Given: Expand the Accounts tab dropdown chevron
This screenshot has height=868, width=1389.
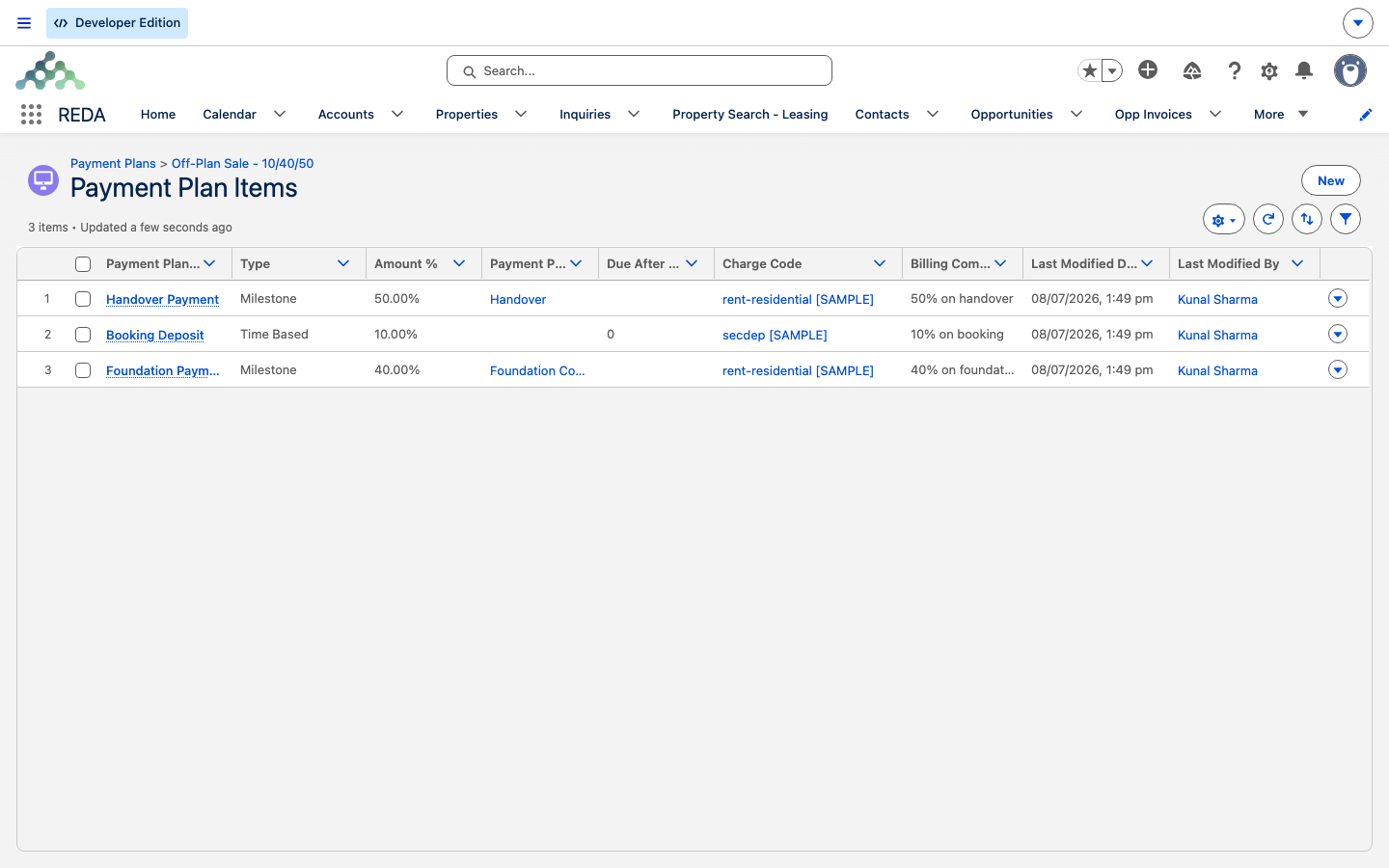Looking at the screenshot, I should tap(397, 114).
